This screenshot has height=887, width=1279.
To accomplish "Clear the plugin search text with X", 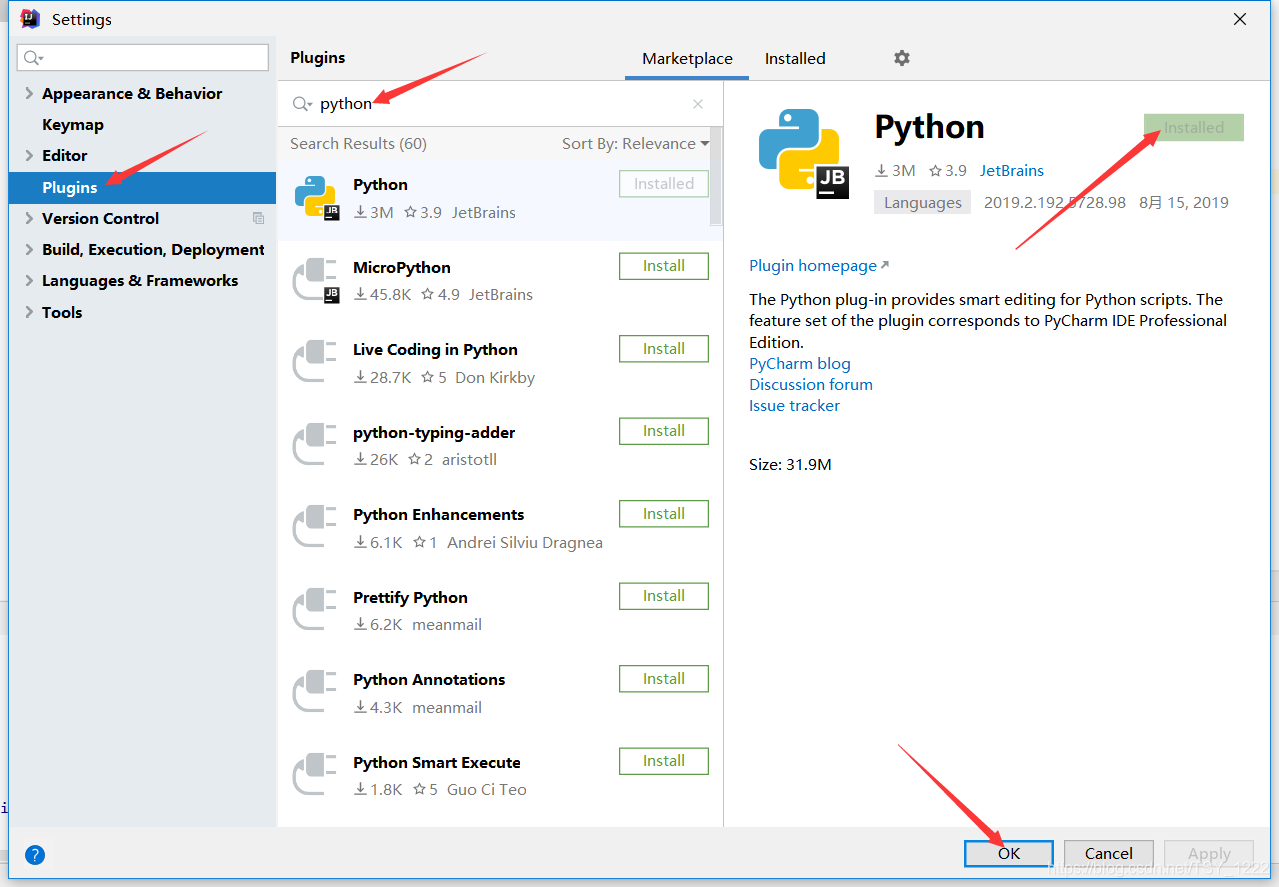I will pyautogui.click(x=698, y=104).
